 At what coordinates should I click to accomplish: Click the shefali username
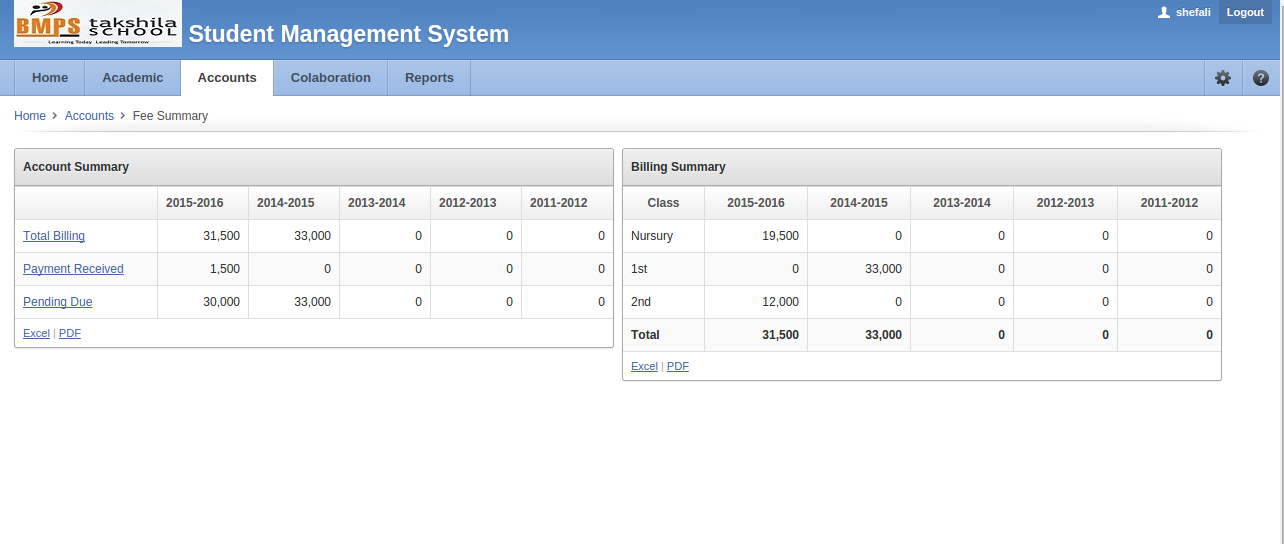coord(1193,13)
